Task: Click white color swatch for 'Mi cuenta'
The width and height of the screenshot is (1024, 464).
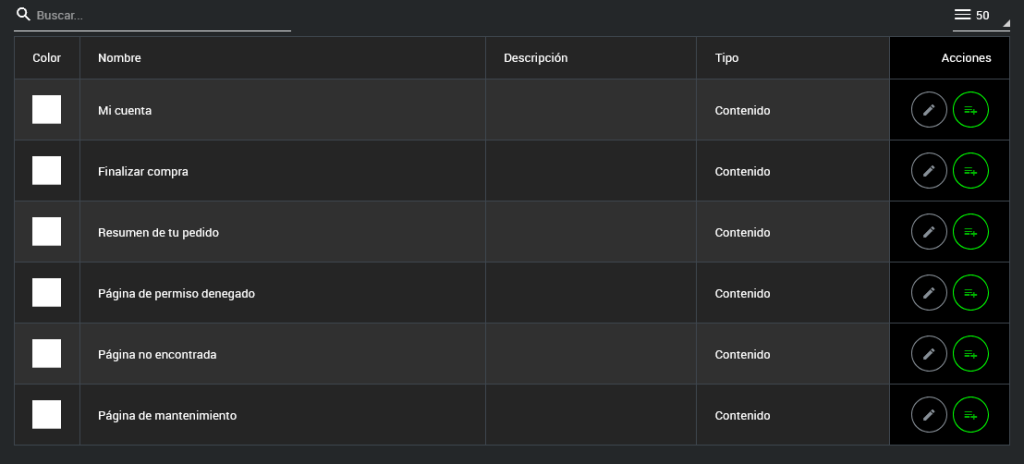Action: [x=47, y=110]
